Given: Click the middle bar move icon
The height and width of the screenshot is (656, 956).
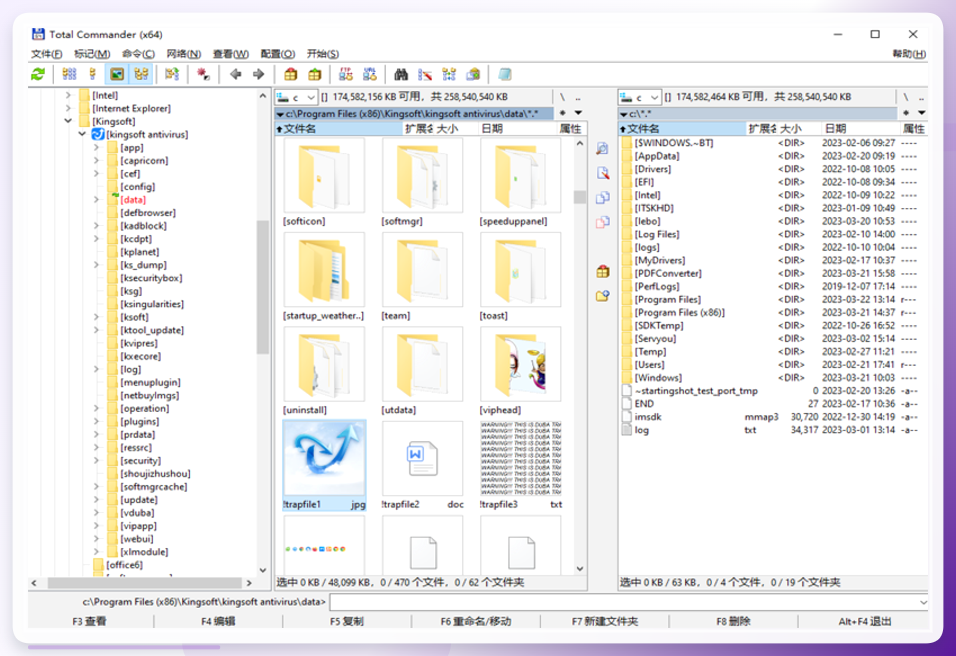Looking at the screenshot, I should 602,222.
